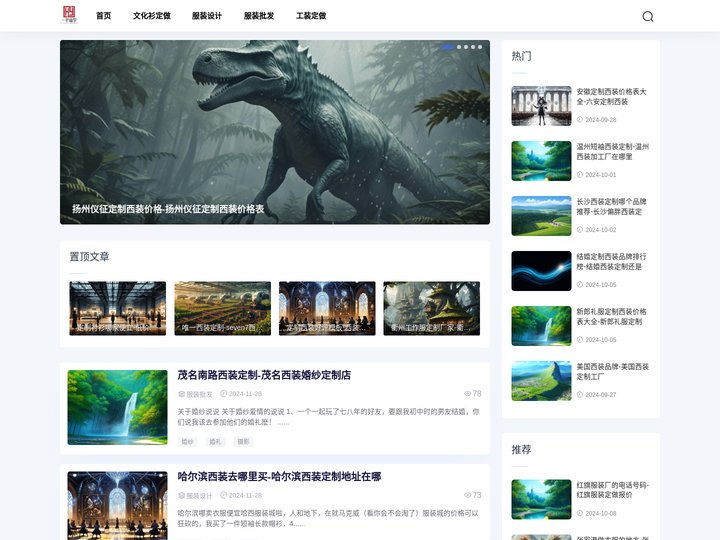
Task: Click the 哈尔滨 article excerpt starting 哈尔滨哪卖衣服便宜
Action: [328, 518]
